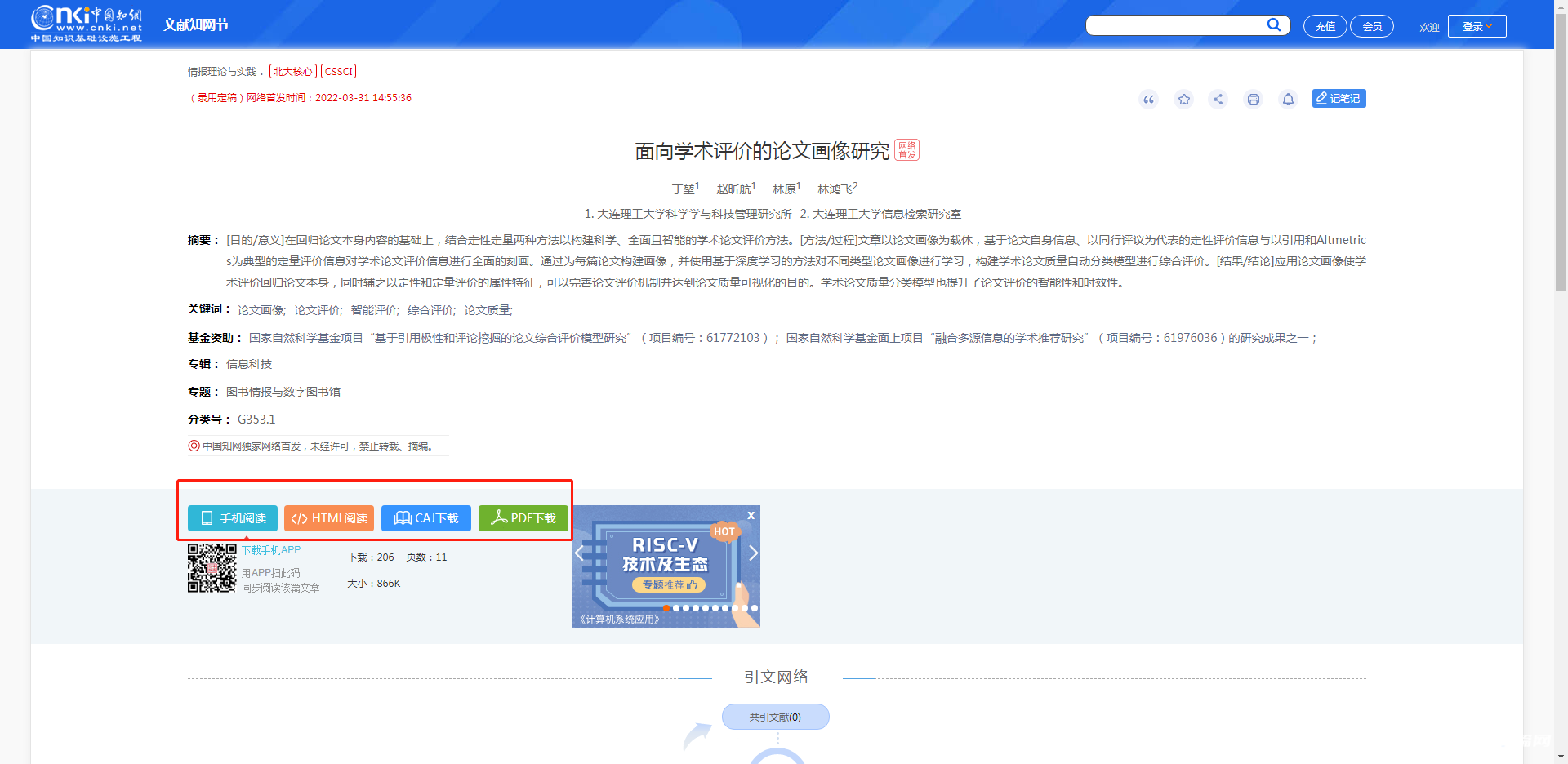This screenshot has width=1568, height=764.
Task: Select the 充值 recharge menu item
Action: coord(1325,25)
